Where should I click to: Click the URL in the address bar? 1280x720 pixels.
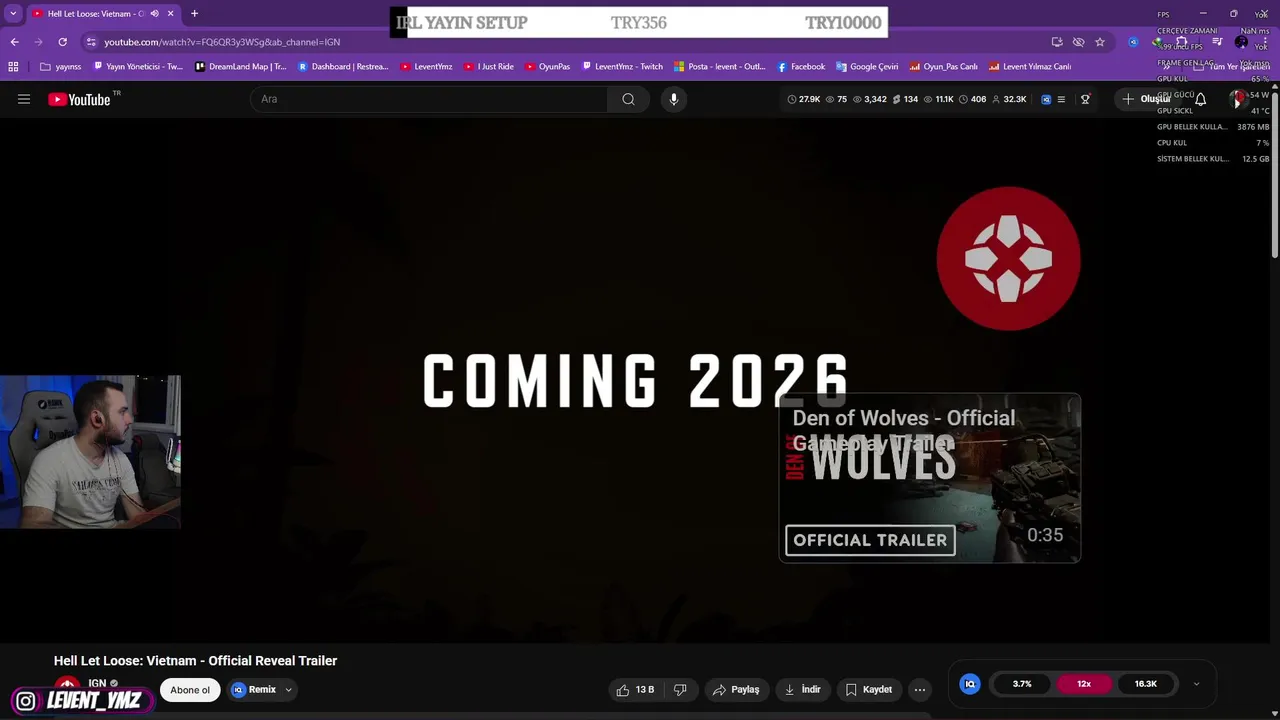coord(222,42)
